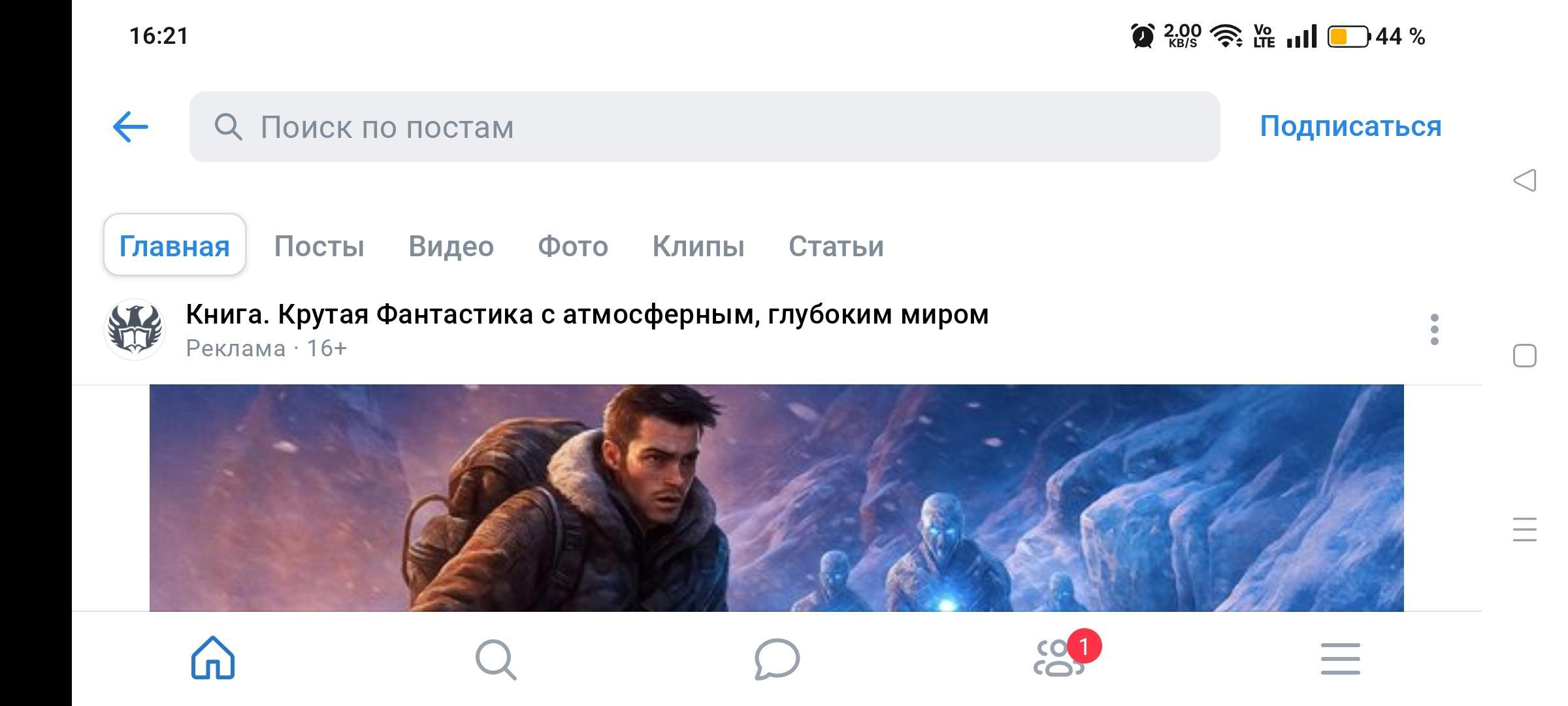The width and height of the screenshot is (1568, 706).
Task: Tap the phoenix book community avatar
Action: 135,329
